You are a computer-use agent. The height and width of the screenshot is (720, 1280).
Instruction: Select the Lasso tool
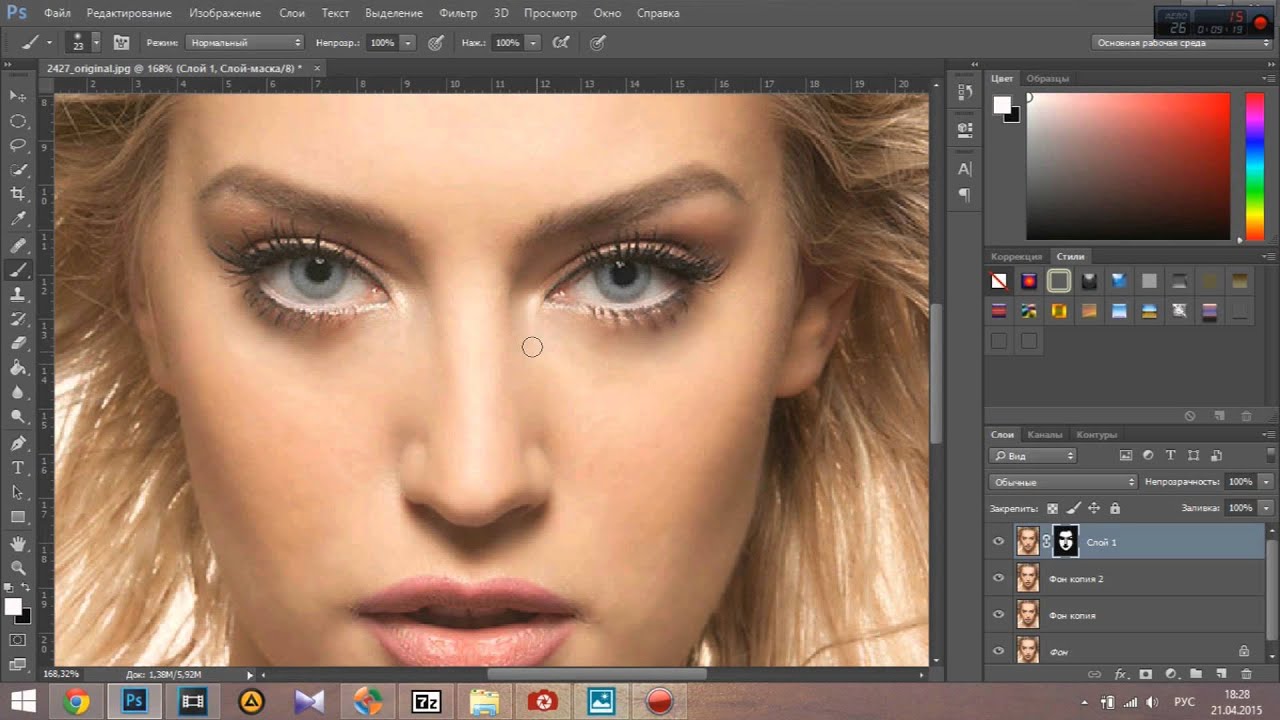tap(18, 145)
